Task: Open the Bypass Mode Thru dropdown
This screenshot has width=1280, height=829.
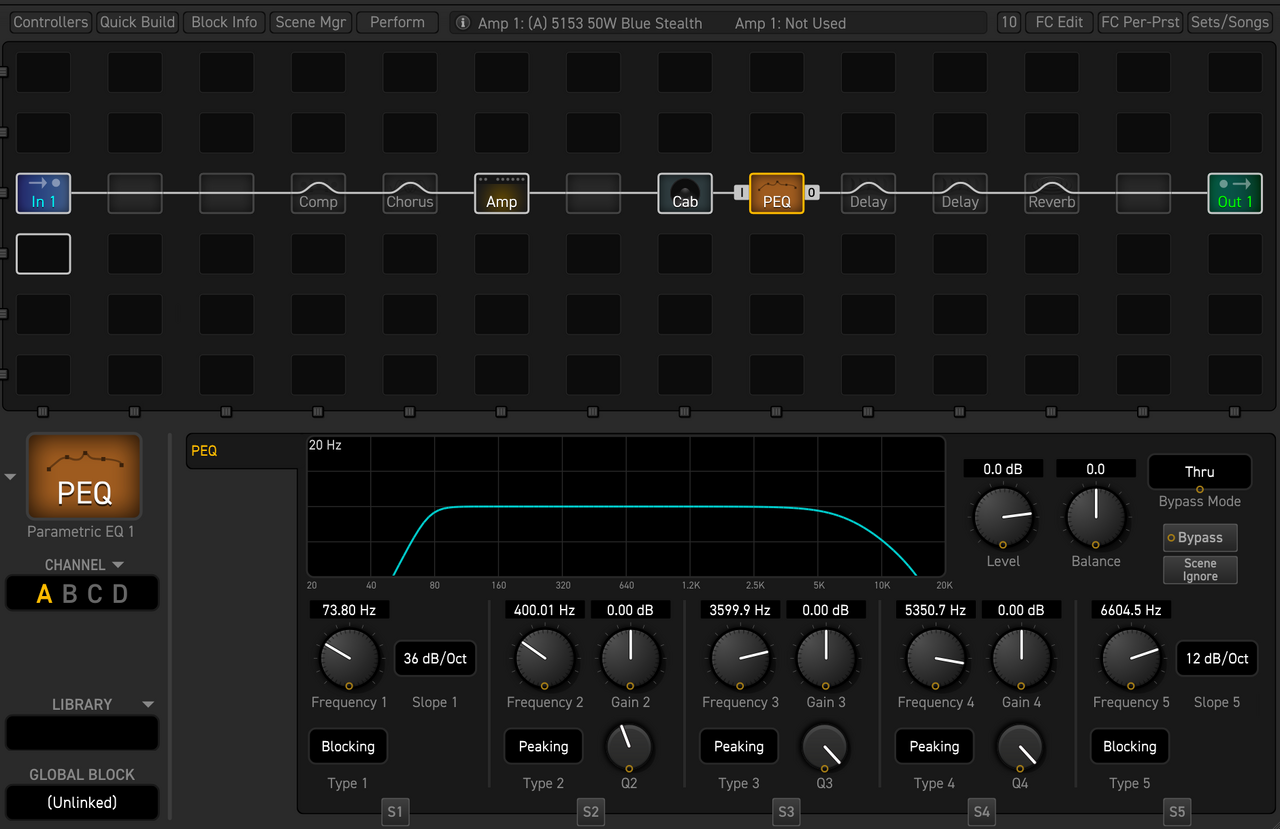Action: pos(1200,472)
